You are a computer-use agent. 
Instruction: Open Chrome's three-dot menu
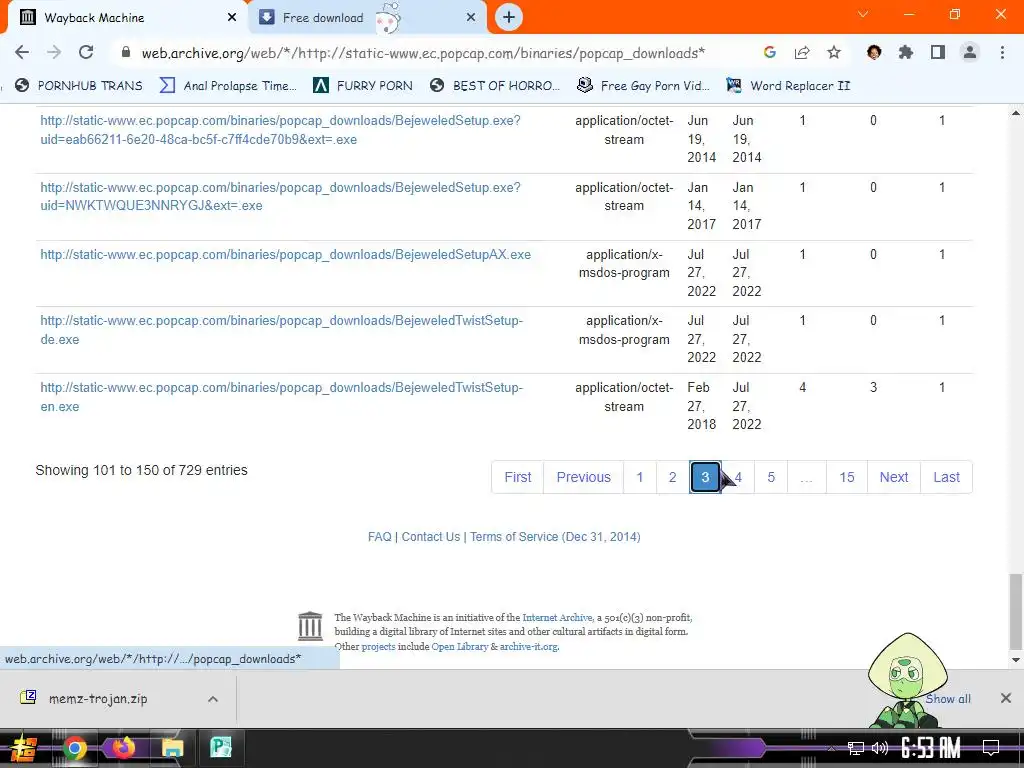click(x=1002, y=52)
